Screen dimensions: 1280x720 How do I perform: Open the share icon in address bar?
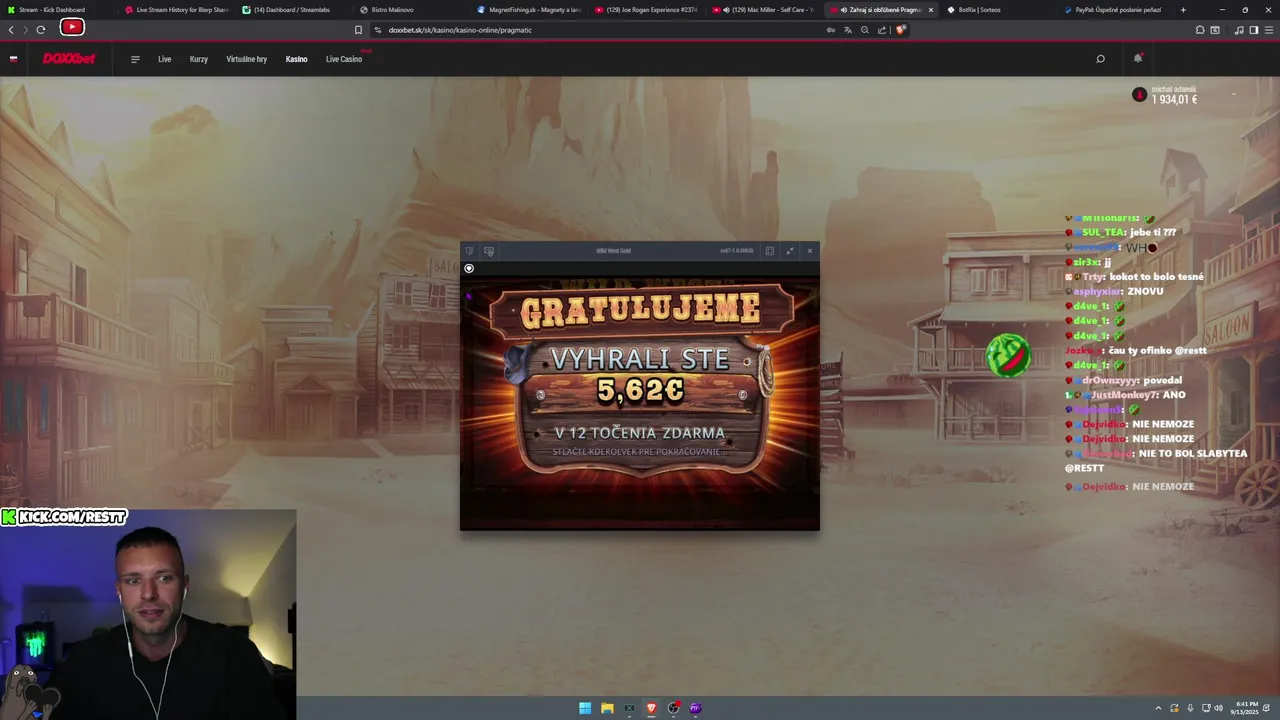coord(881,30)
